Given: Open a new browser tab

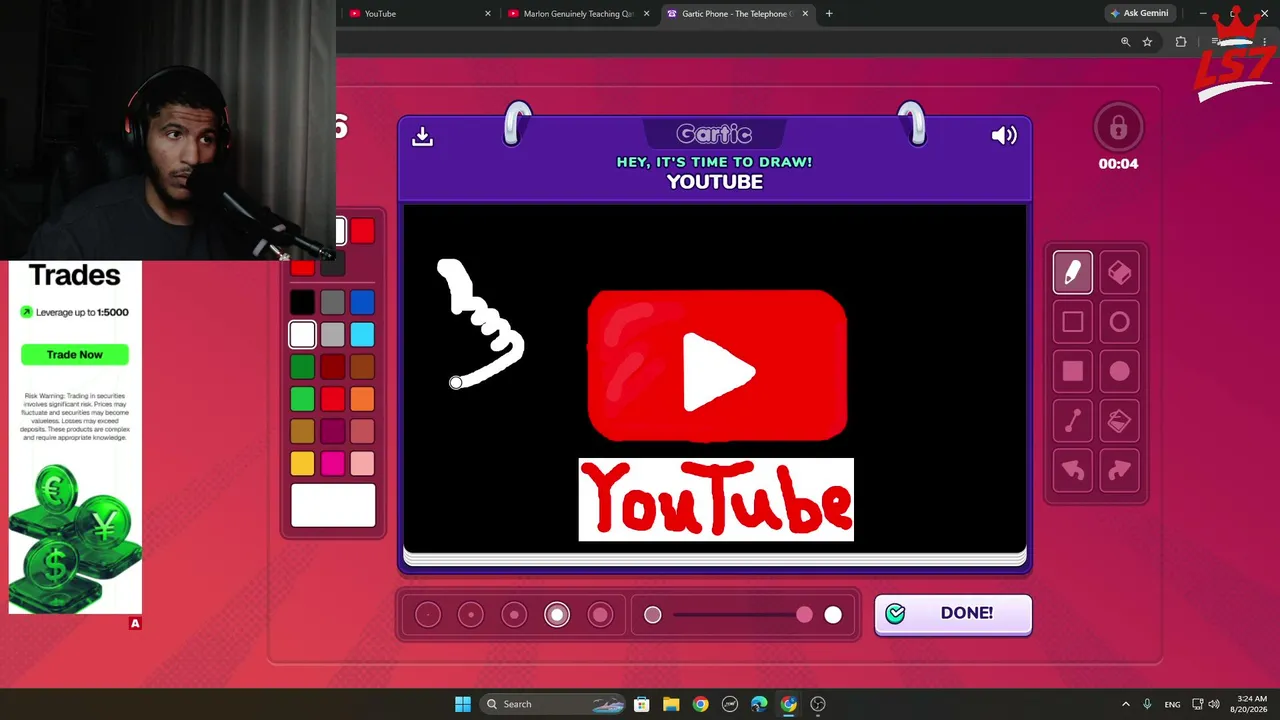Looking at the screenshot, I should click(829, 14).
